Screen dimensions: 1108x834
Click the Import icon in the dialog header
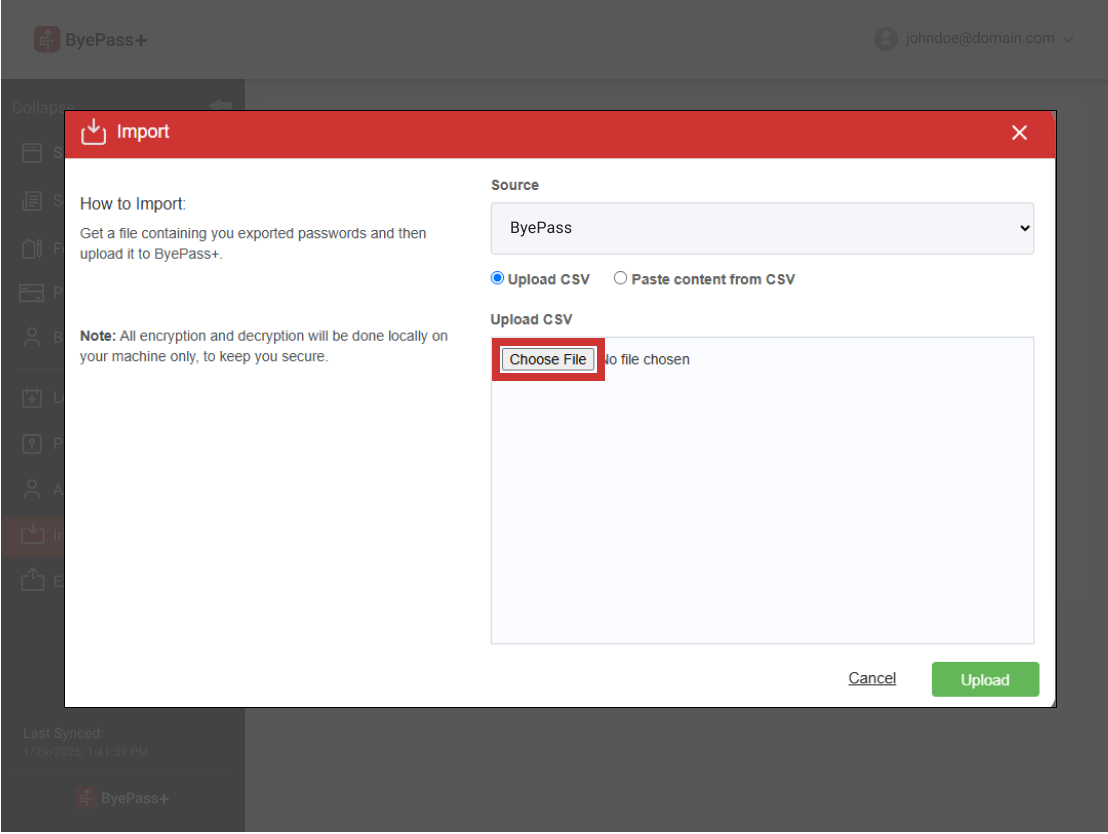pos(93,132)
